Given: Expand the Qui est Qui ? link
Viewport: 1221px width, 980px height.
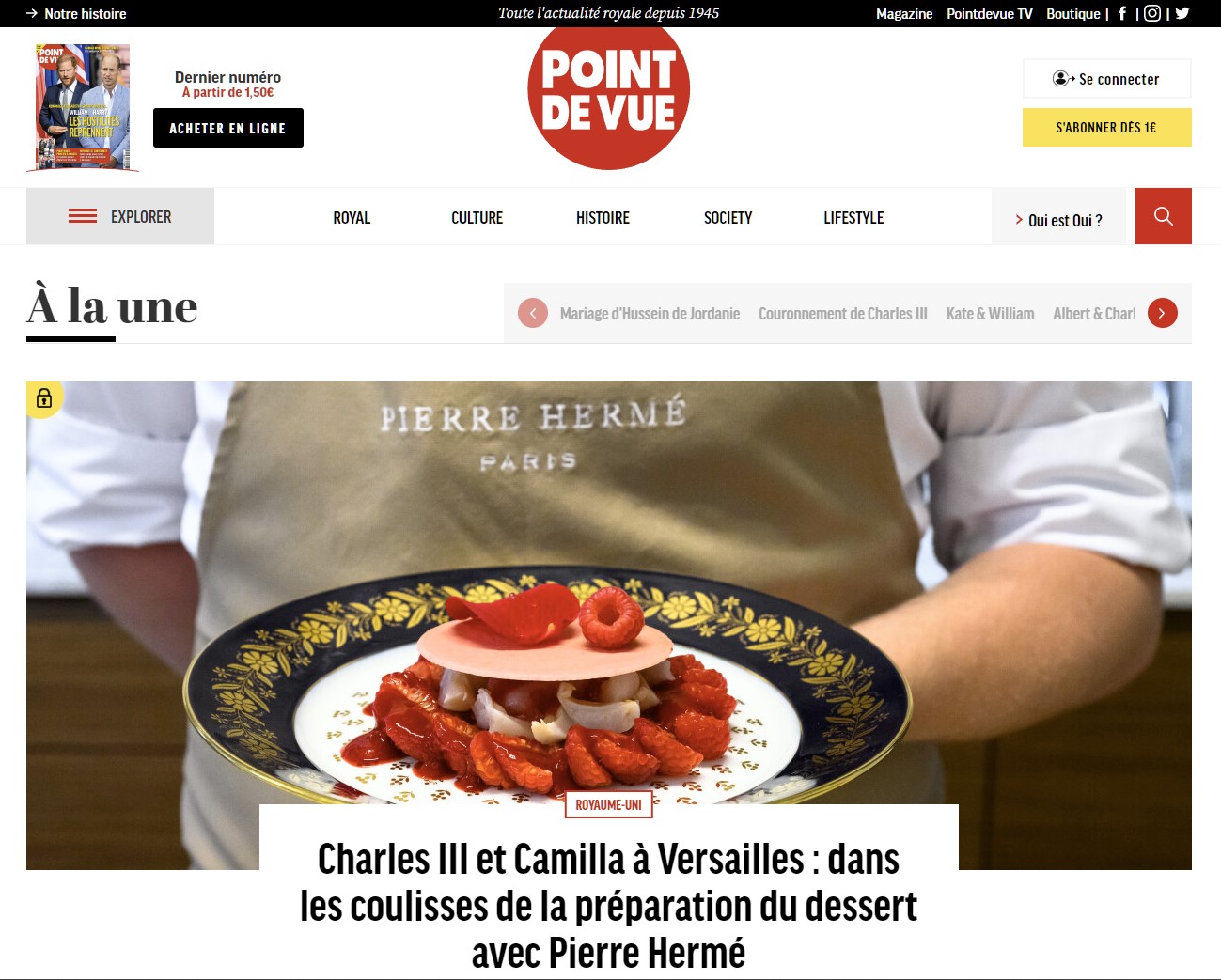Looking at the screenshot, I should tap(1058, 220).
